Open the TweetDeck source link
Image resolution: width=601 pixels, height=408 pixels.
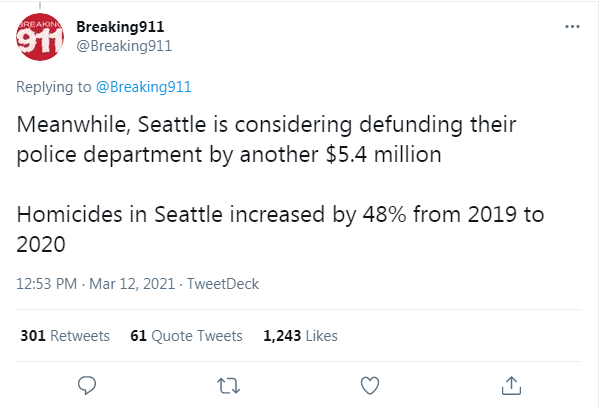click(223, 284)
